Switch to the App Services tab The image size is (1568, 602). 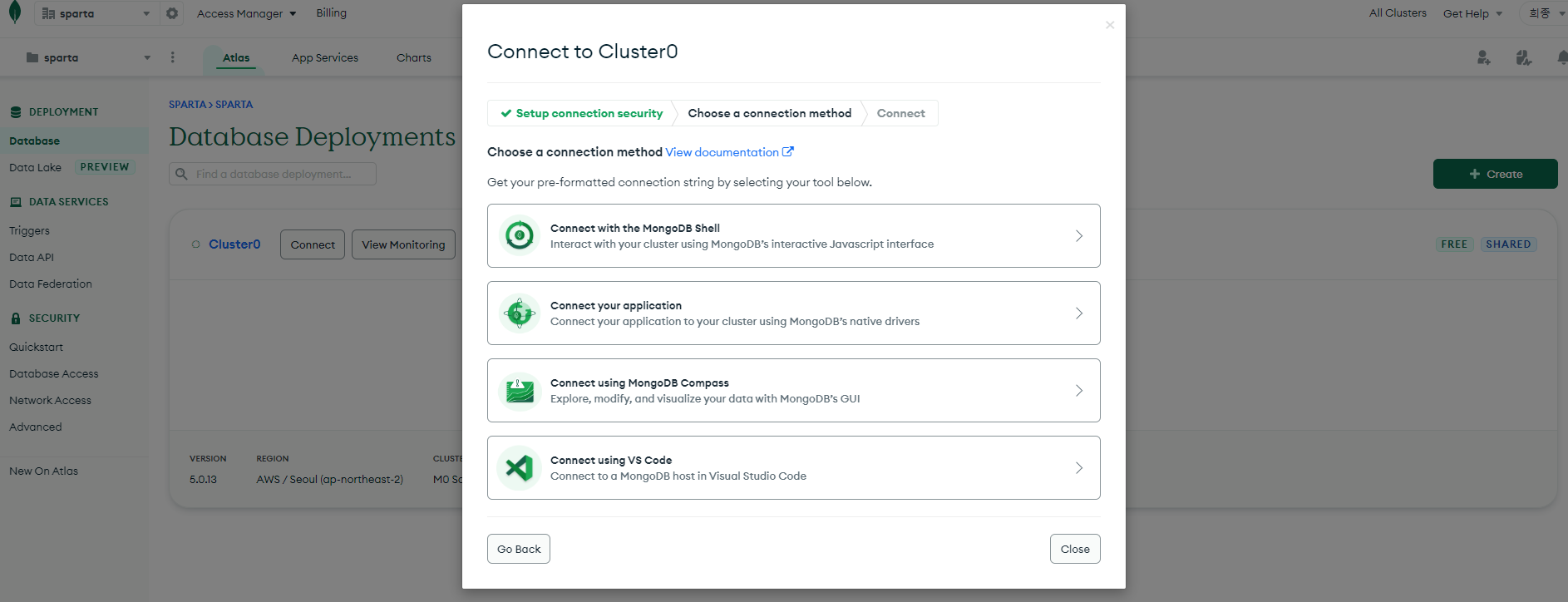tap(325, 57)
